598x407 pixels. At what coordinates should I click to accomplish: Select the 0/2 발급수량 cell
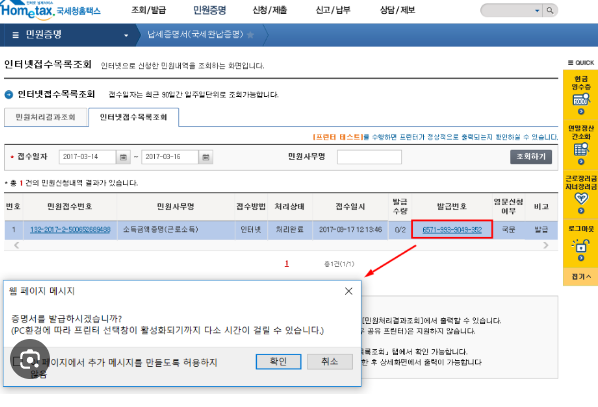point(400,230)
